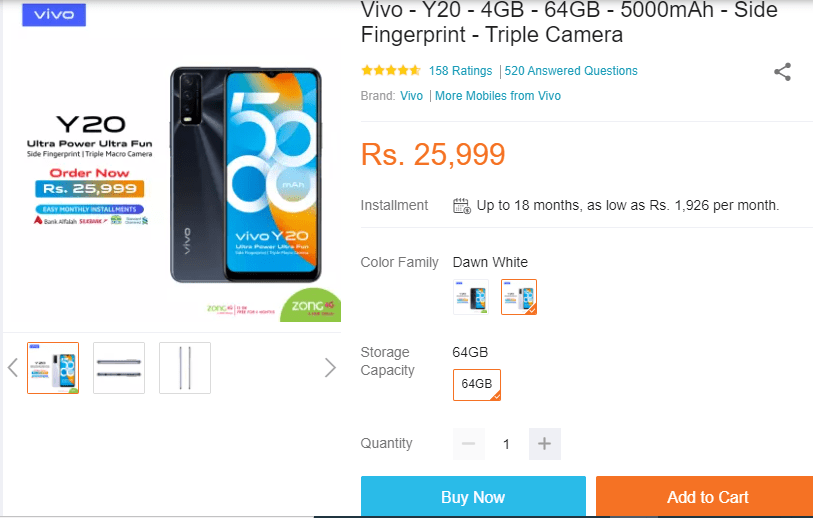Choose the 64GB storage capacity option

point(477,385)
